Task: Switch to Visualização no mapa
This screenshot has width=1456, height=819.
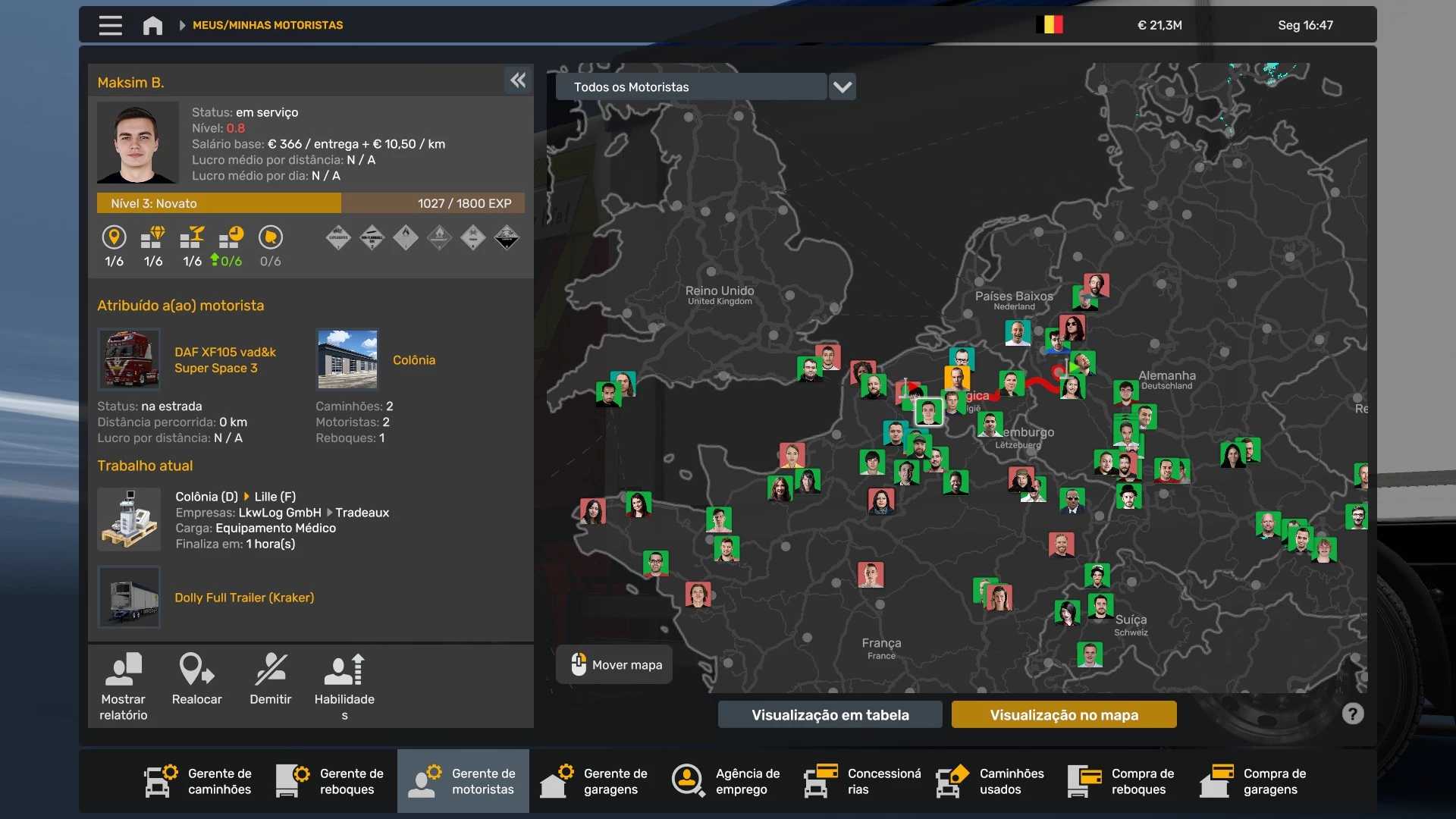Action: pyautogui.click(x=1063, y=714)
